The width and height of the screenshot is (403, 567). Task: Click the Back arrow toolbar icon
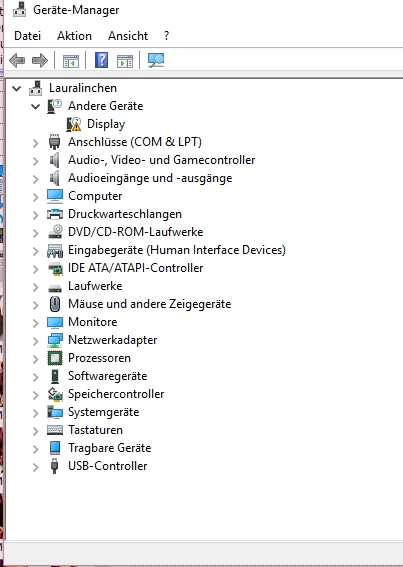point(17,60)
